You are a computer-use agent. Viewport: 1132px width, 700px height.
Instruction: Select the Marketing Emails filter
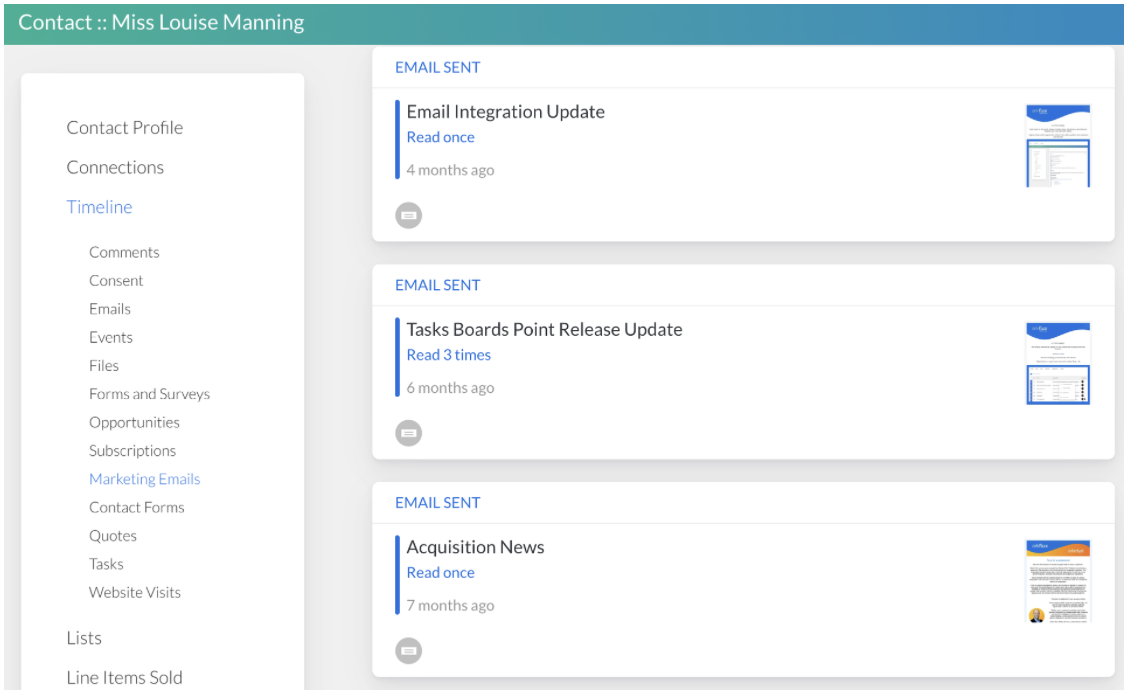tap(144, 479)
